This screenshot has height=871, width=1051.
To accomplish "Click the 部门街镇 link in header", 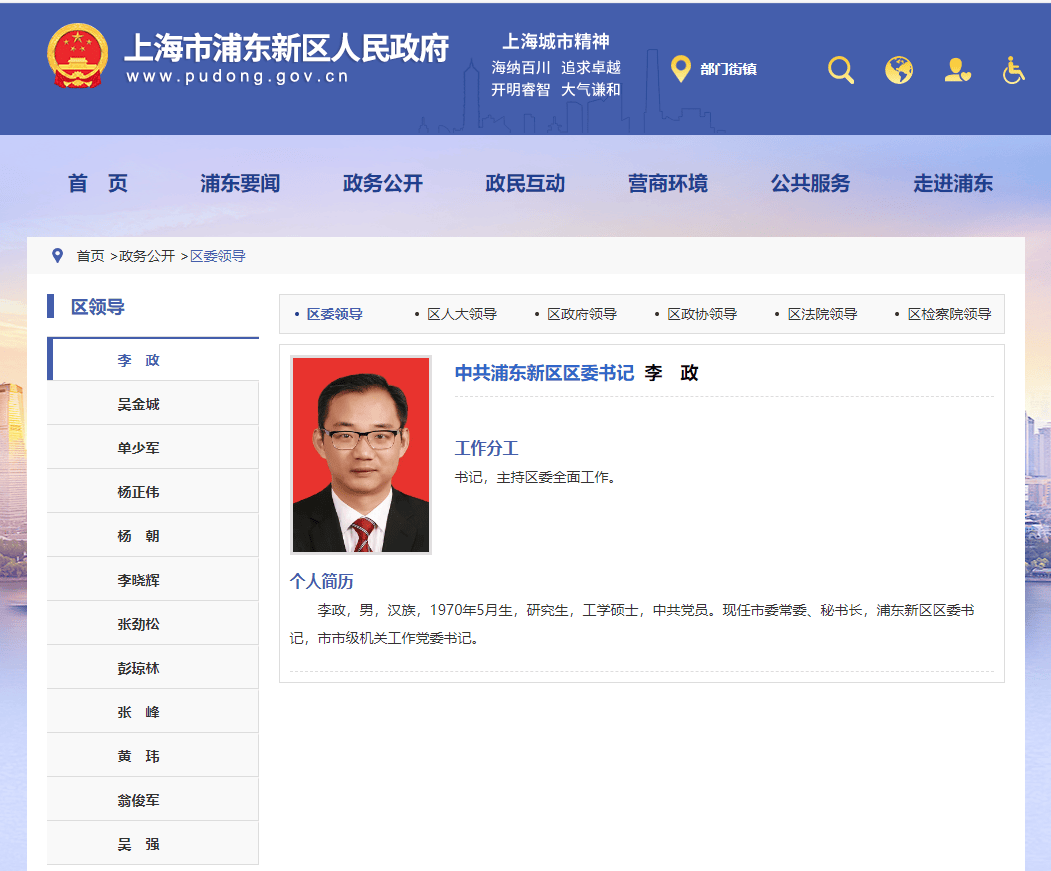I will [728, 69].
